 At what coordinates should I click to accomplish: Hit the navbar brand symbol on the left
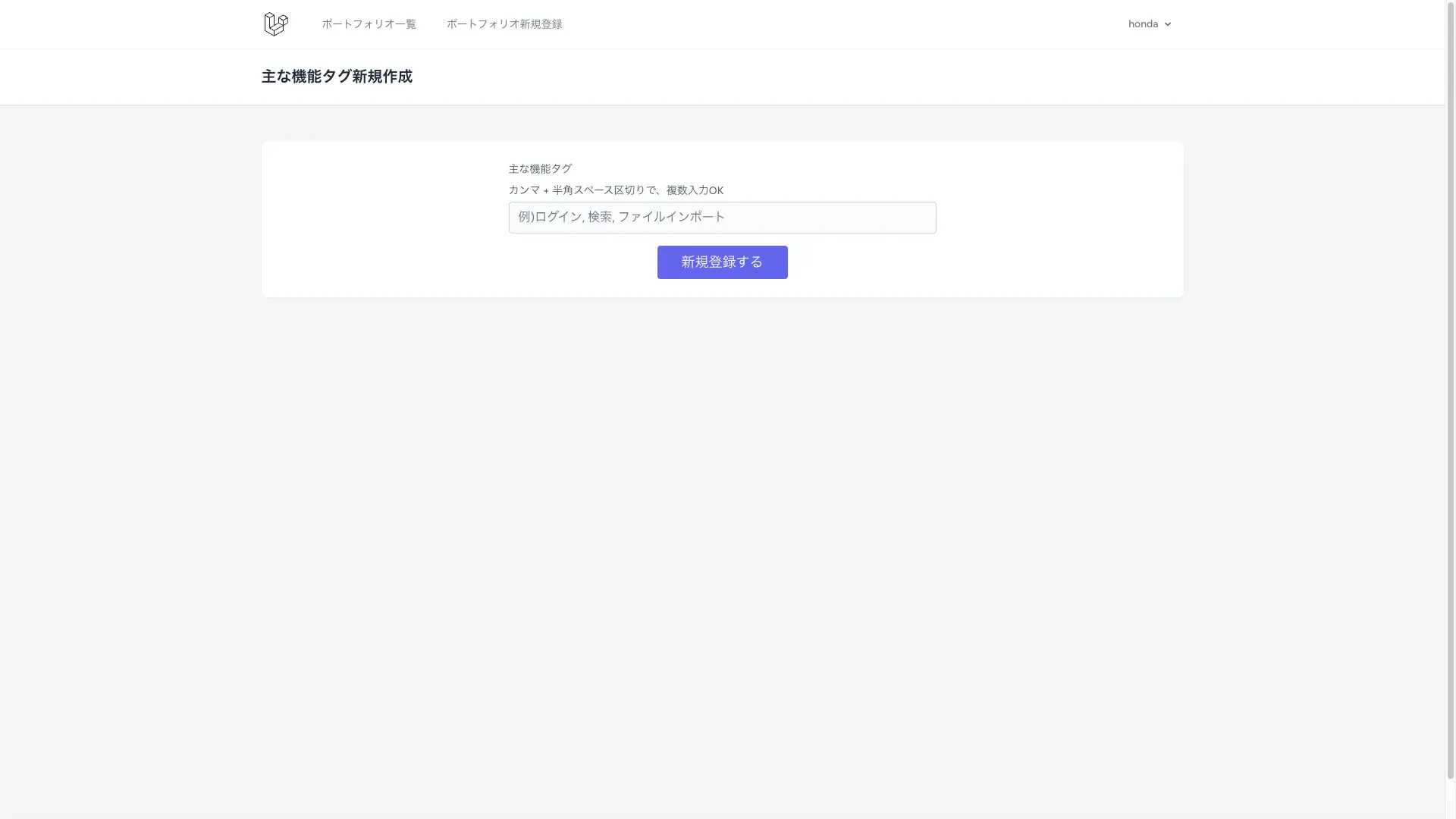pyautogui.click(x=275, y=24)
